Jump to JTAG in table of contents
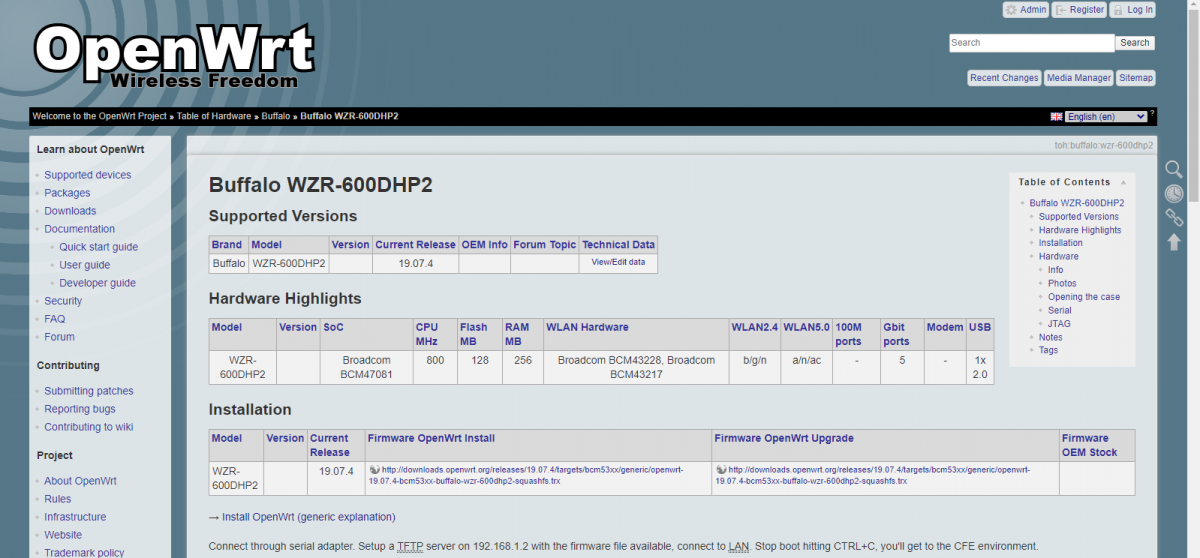This screenshot has width=1200, height=558. pos(1059,324)
